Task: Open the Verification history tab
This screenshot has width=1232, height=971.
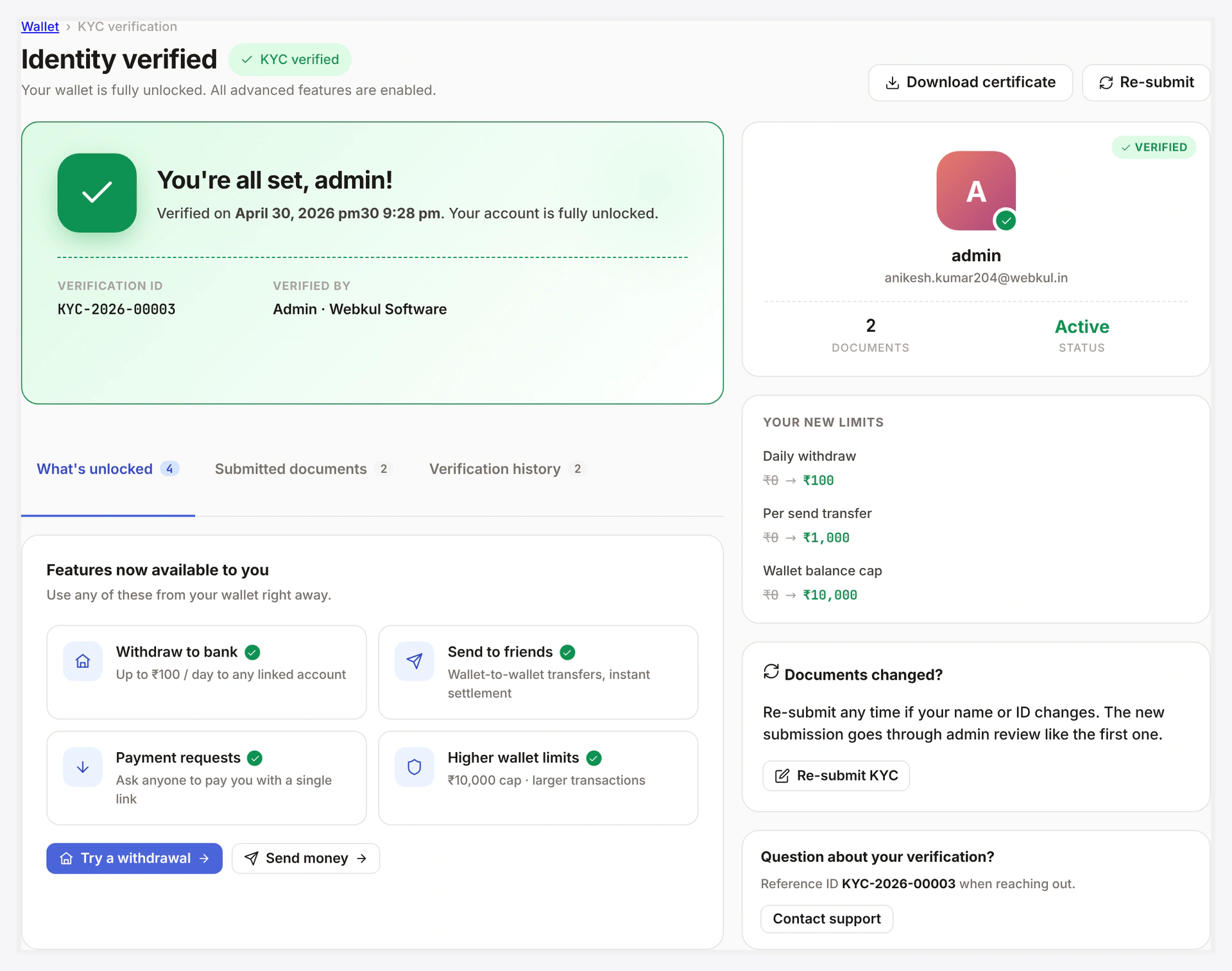Action: 508,469
